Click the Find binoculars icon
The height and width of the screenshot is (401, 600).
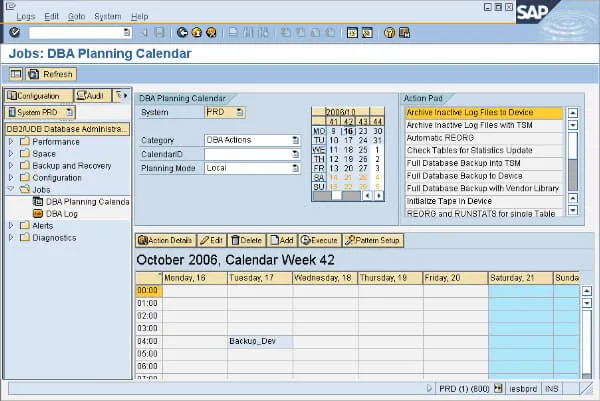(x=248, y=33)
